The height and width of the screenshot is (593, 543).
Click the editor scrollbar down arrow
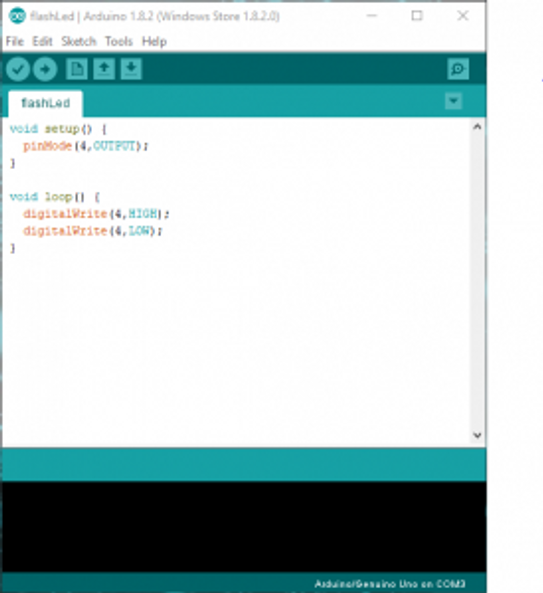[x=477, y=435]
